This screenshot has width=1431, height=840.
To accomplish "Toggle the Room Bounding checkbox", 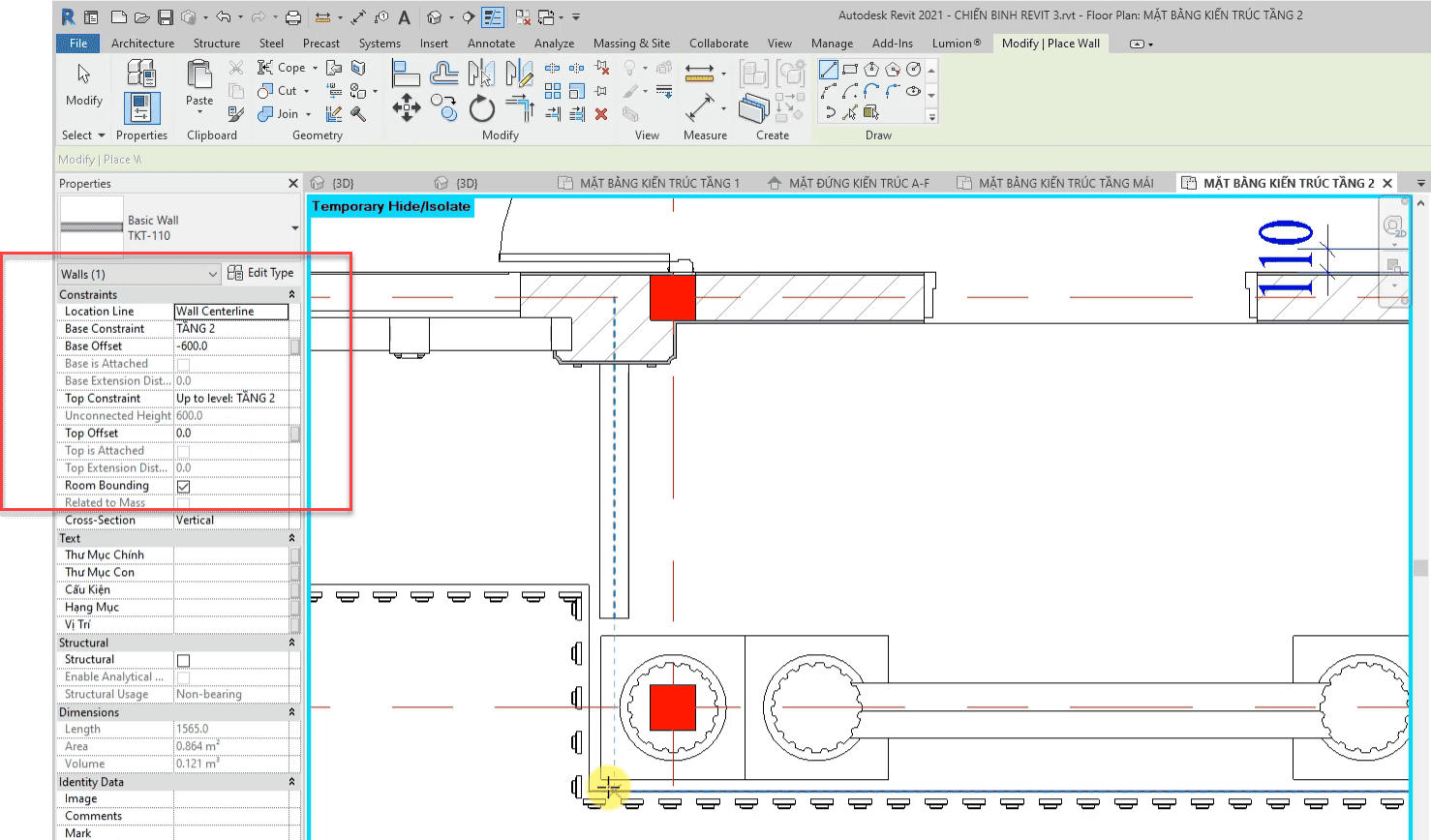I will point(183,486).
